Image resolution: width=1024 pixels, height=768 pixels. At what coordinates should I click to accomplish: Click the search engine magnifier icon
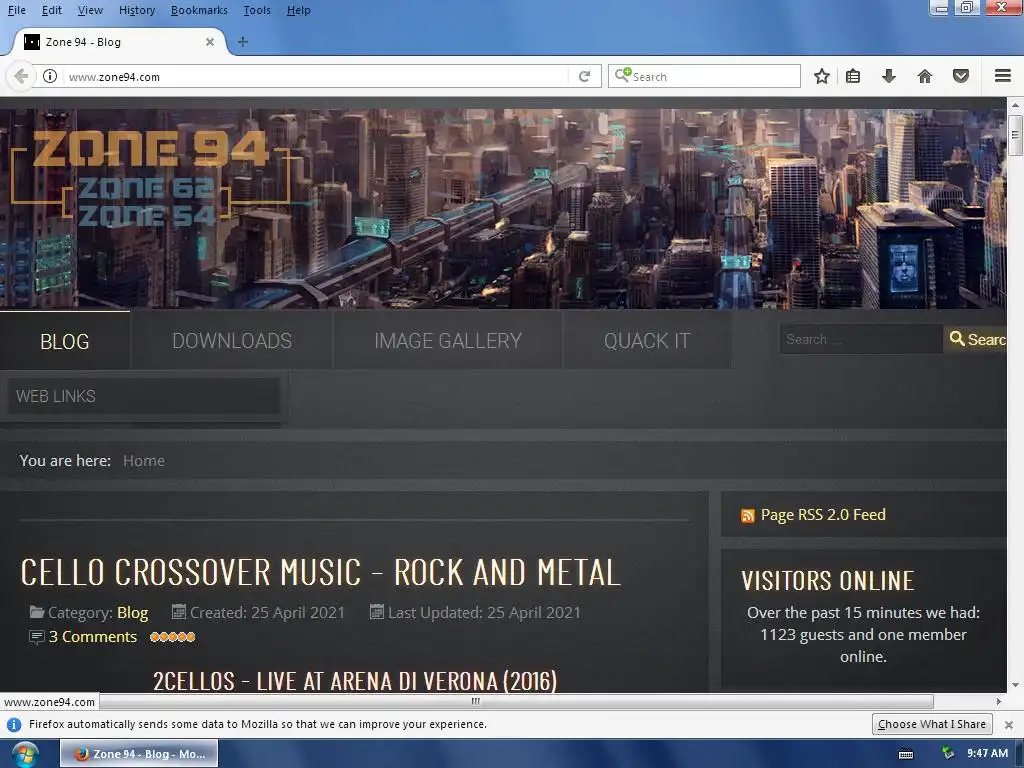pyautogui.click(x=622, y=74)
